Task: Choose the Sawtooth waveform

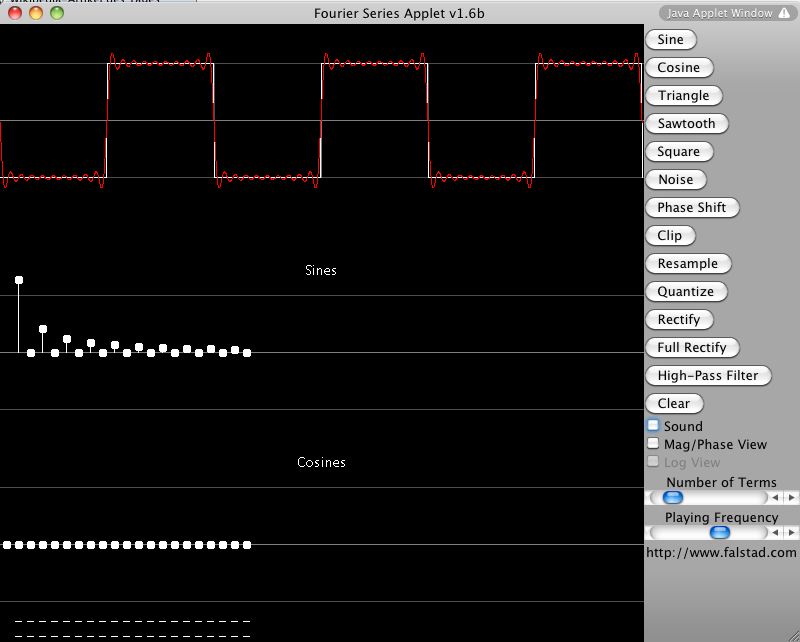Action: pos(686,124)
